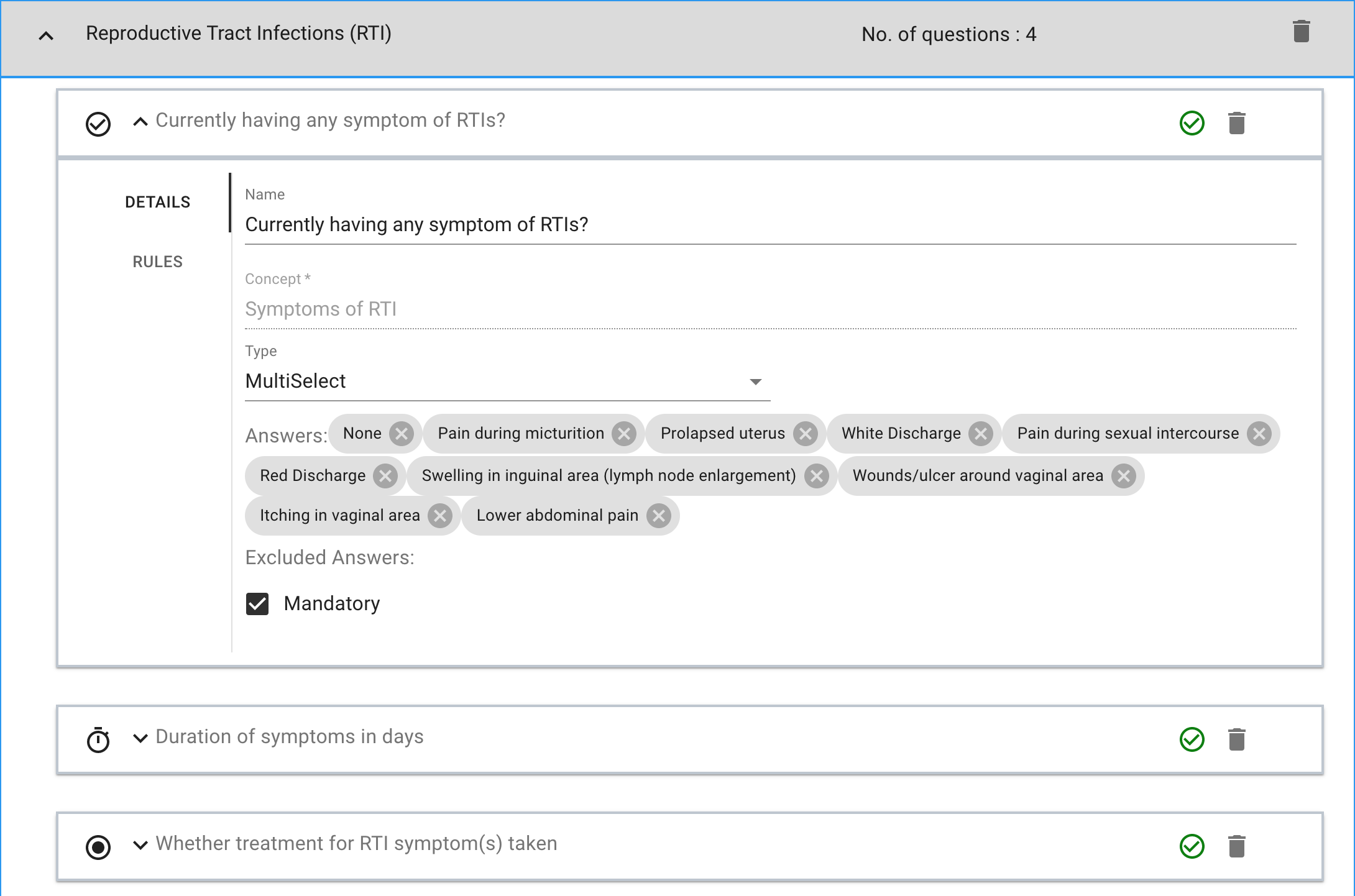Click green validation checkmark for Duration question
The image size is (1355, 896).
tap(1192, 739)
